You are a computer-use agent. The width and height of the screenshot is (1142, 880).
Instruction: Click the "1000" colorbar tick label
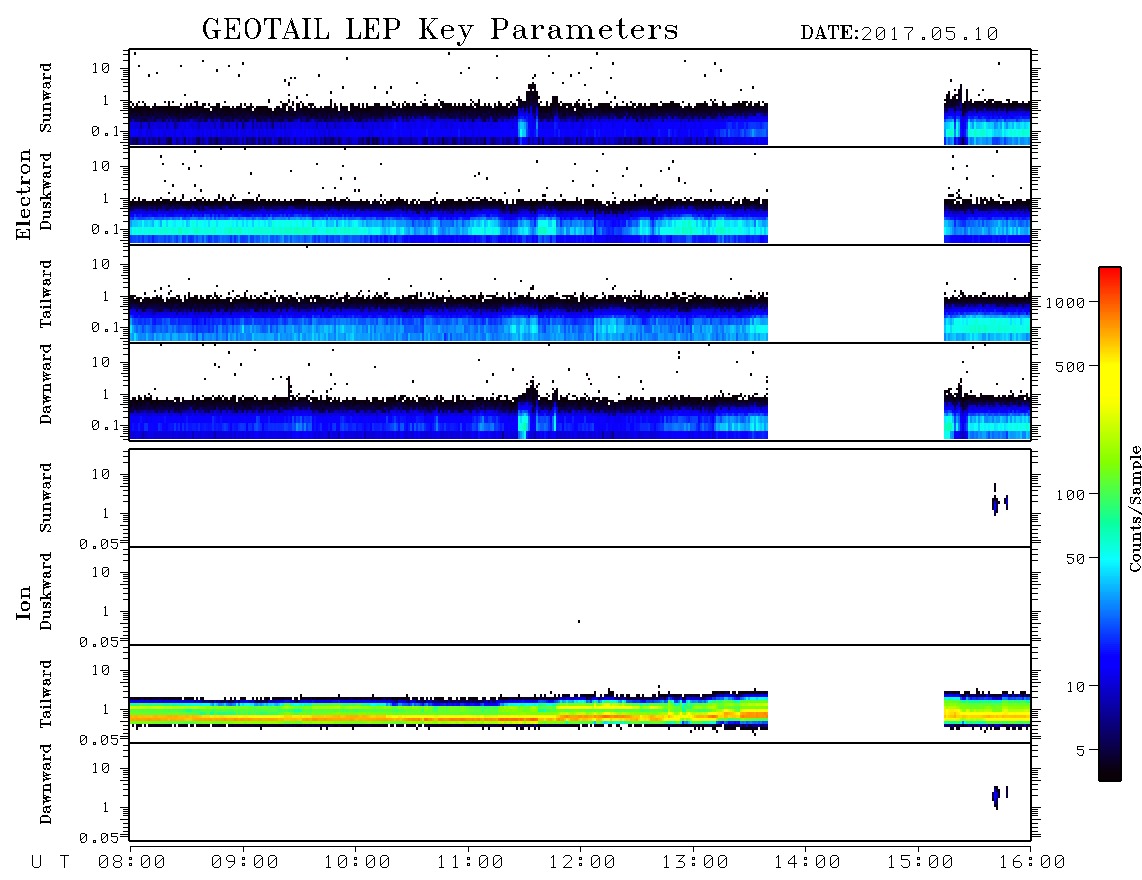click(x=1066, y=303)
